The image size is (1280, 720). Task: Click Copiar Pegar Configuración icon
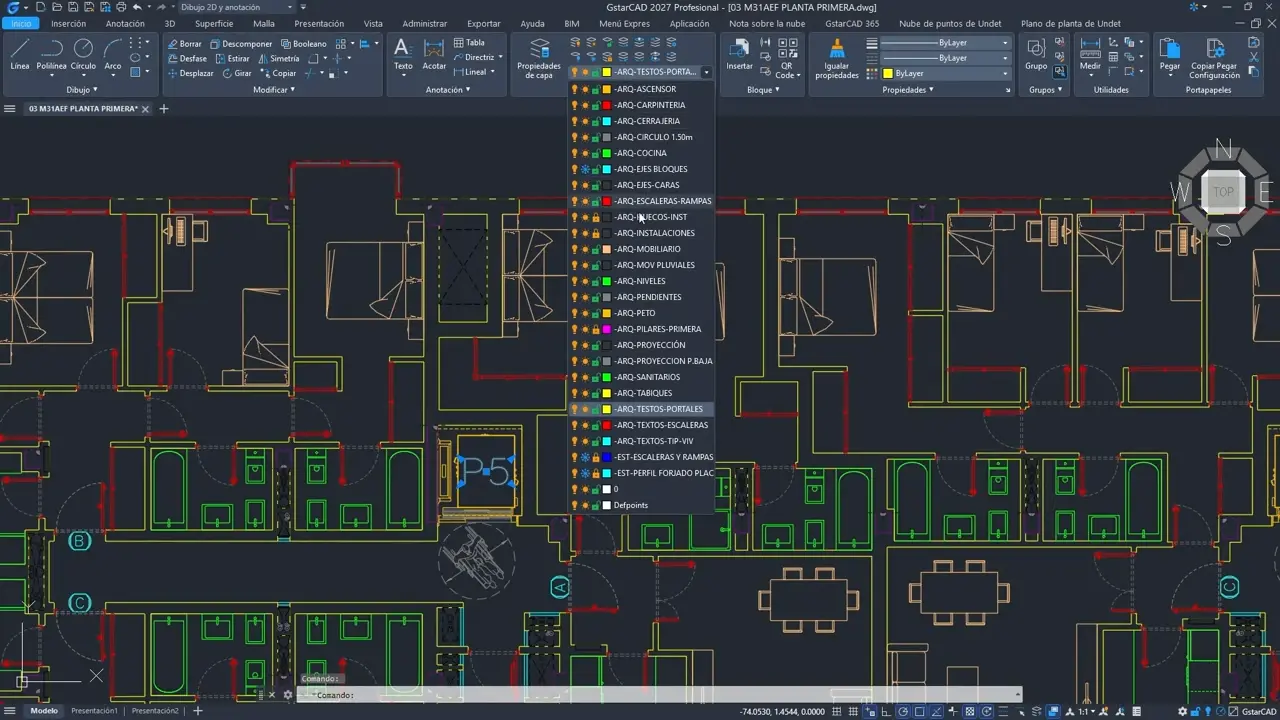[x=1214, y=59]
